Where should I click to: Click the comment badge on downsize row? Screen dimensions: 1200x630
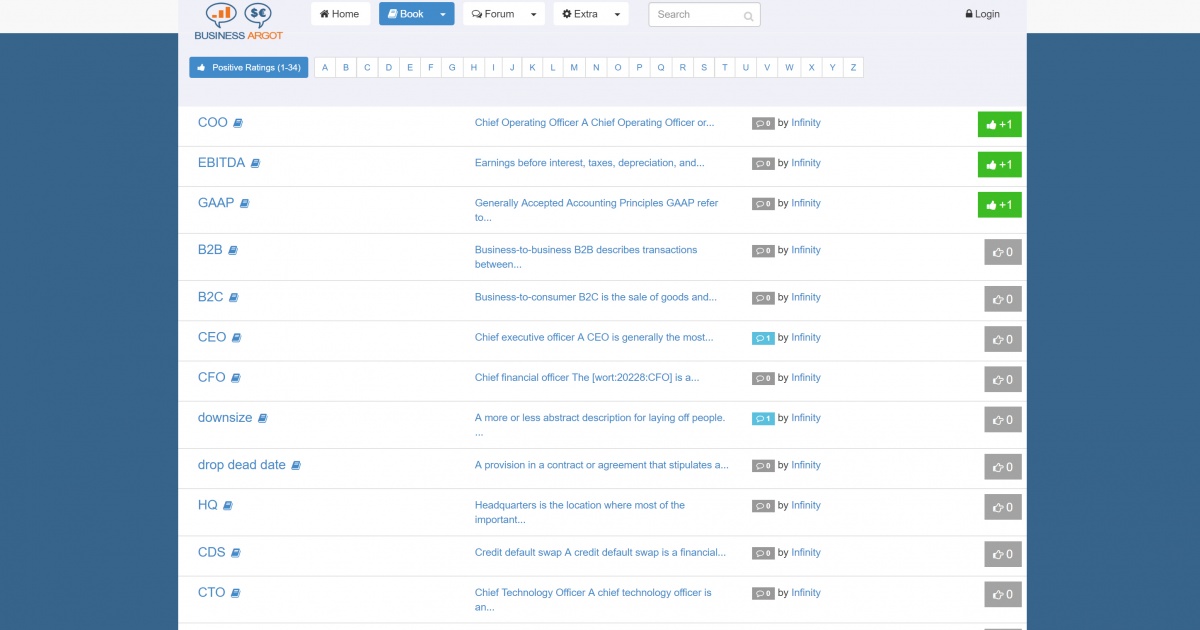tap(763, 418)
